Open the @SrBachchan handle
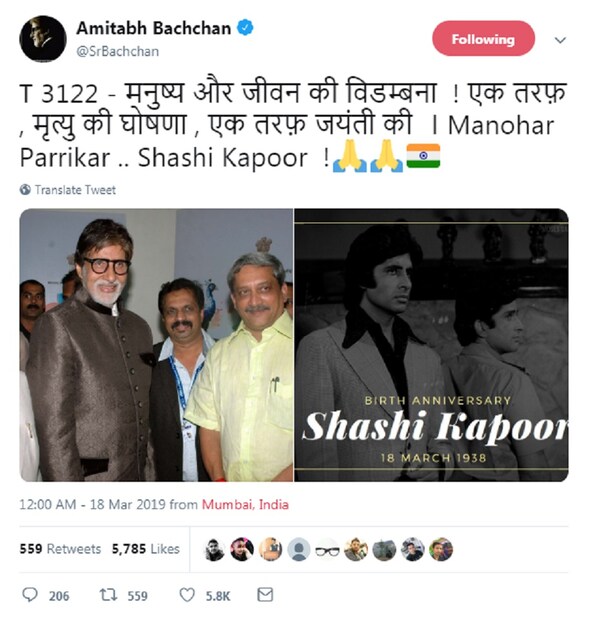597x620 pixels. [117, 51]
